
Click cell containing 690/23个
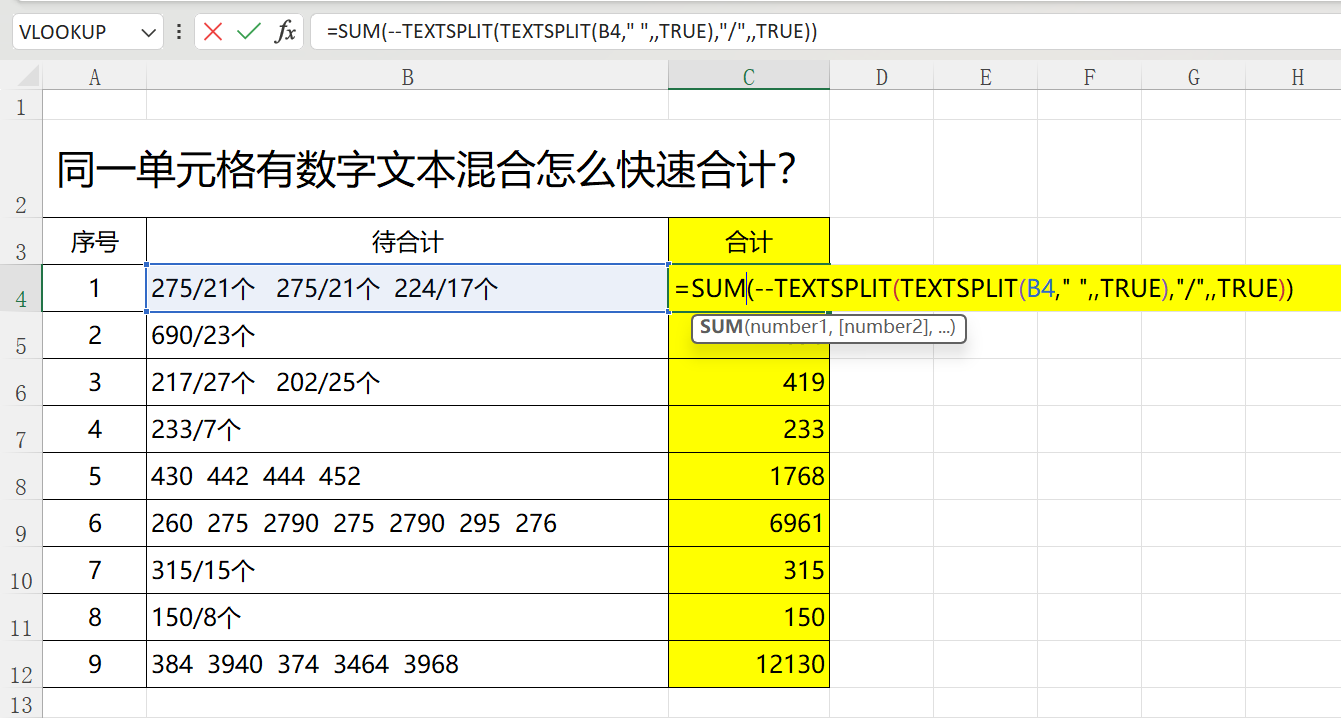point(407,335)
